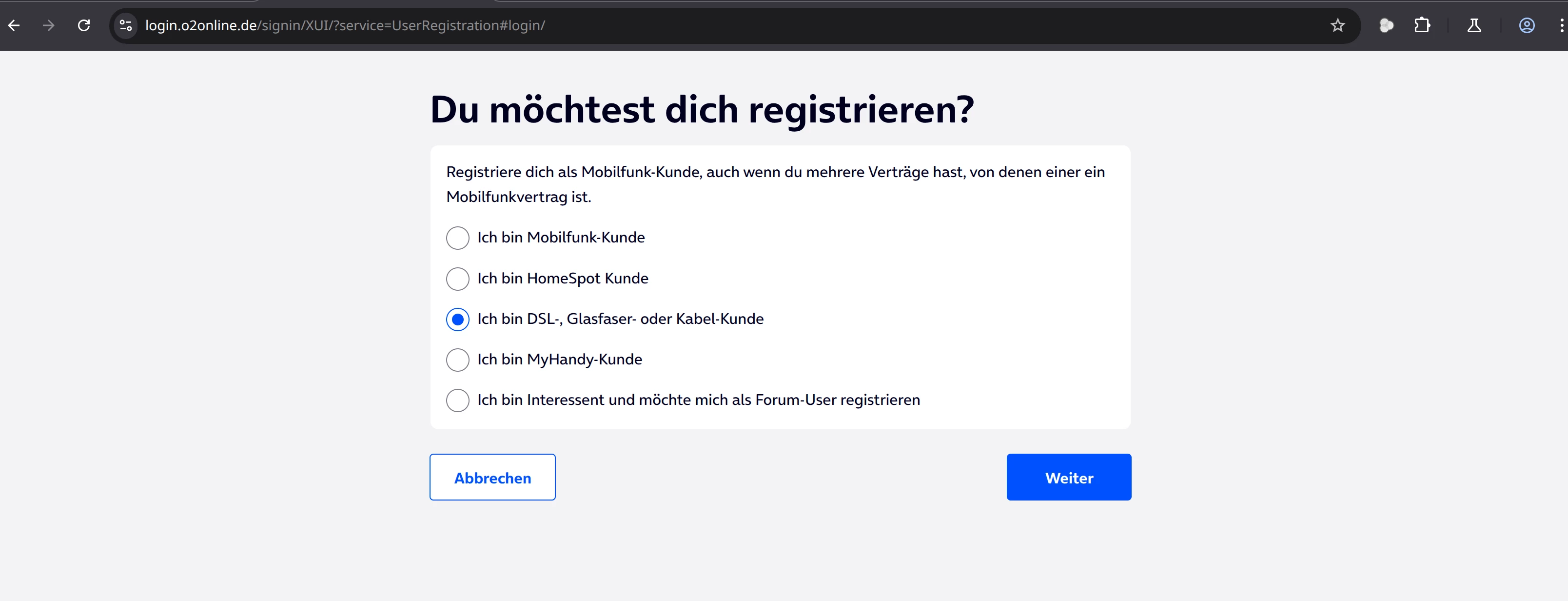The height and width of the screenshot is (601, 1568).
Task: Click the HomeSpot Kunde label text
Action: 563,279
